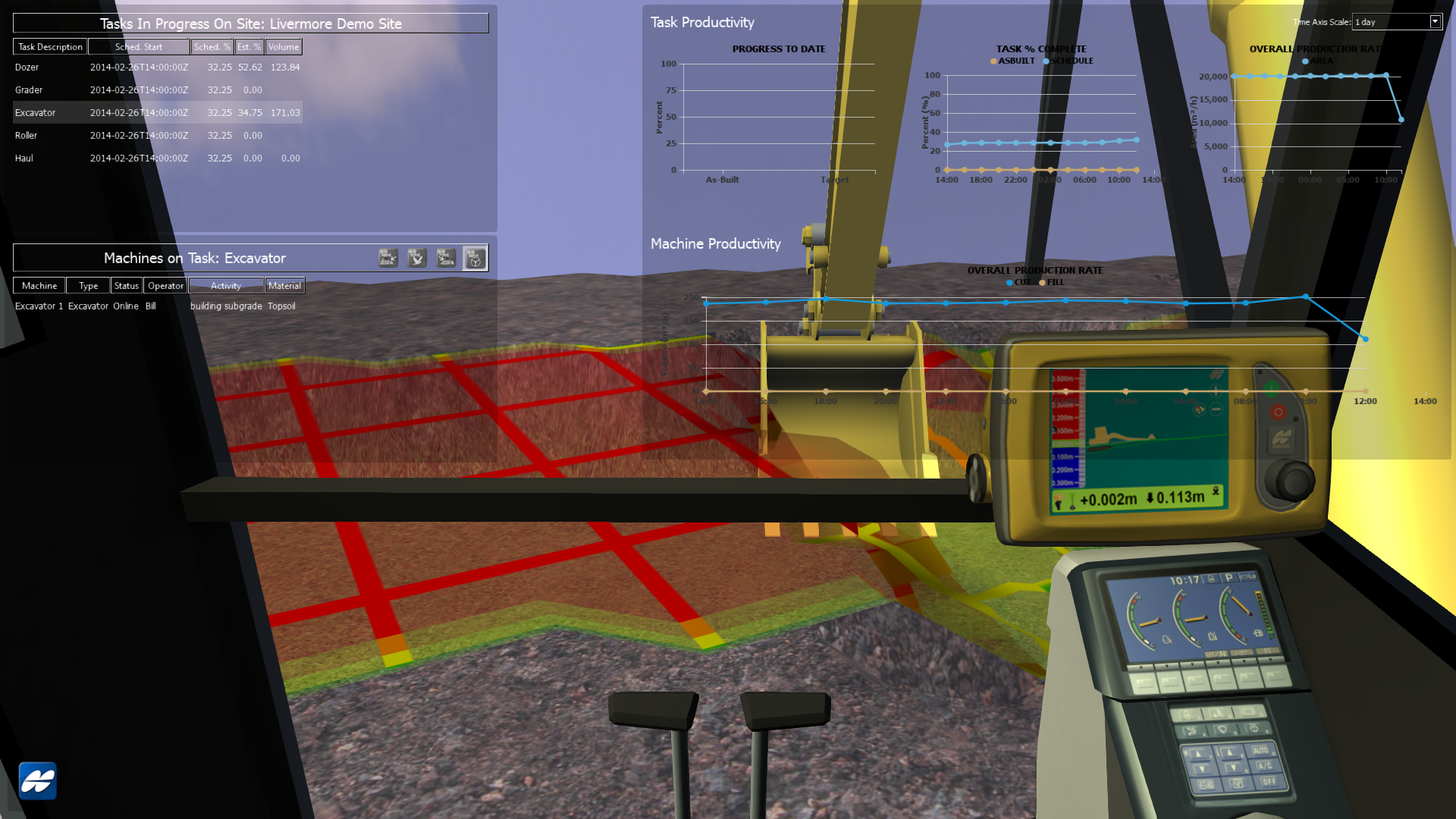Image resolution: width=1456 pixels, height=819 pixels.
Task: Select the Haul task row
Action: pyautogui.click(x=158, y=158)
